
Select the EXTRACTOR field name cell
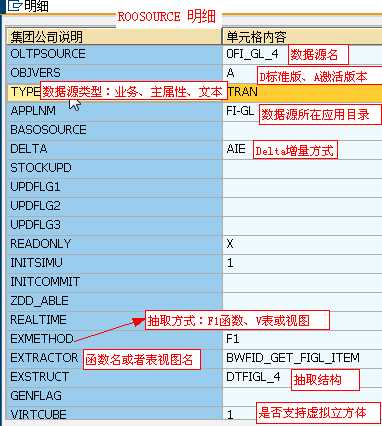click(x=114, y=358)
